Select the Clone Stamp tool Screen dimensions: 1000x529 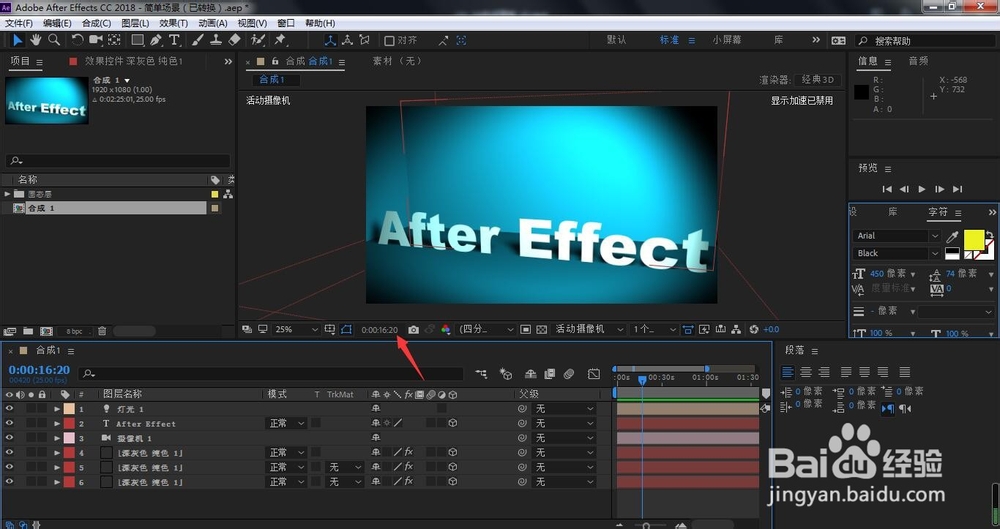point(216,40)
